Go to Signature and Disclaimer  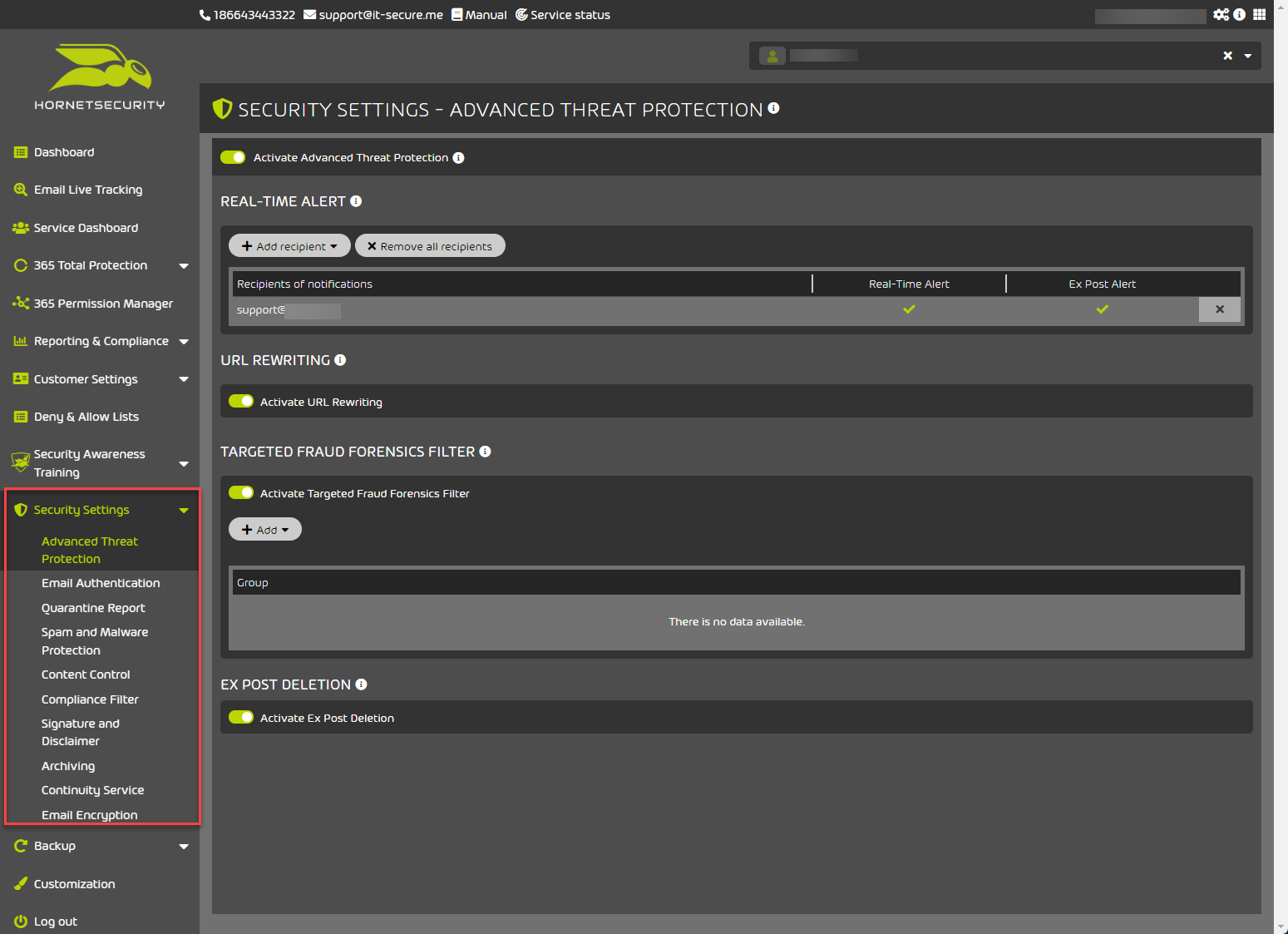click(81, 733)
